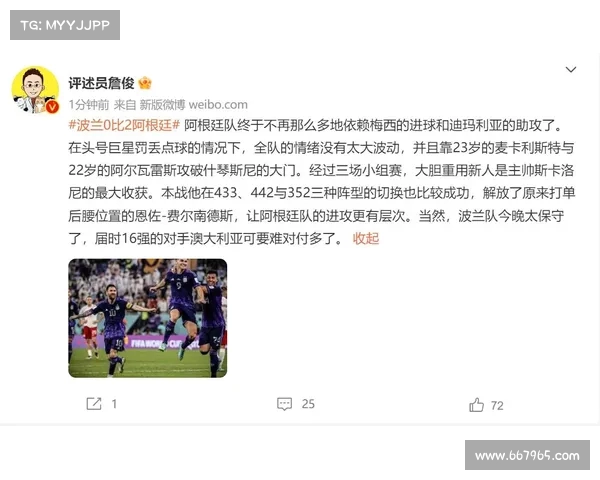This screenshot has width=600, height=480.
Task: Click the repost share icon
Action: click(94, 404)
